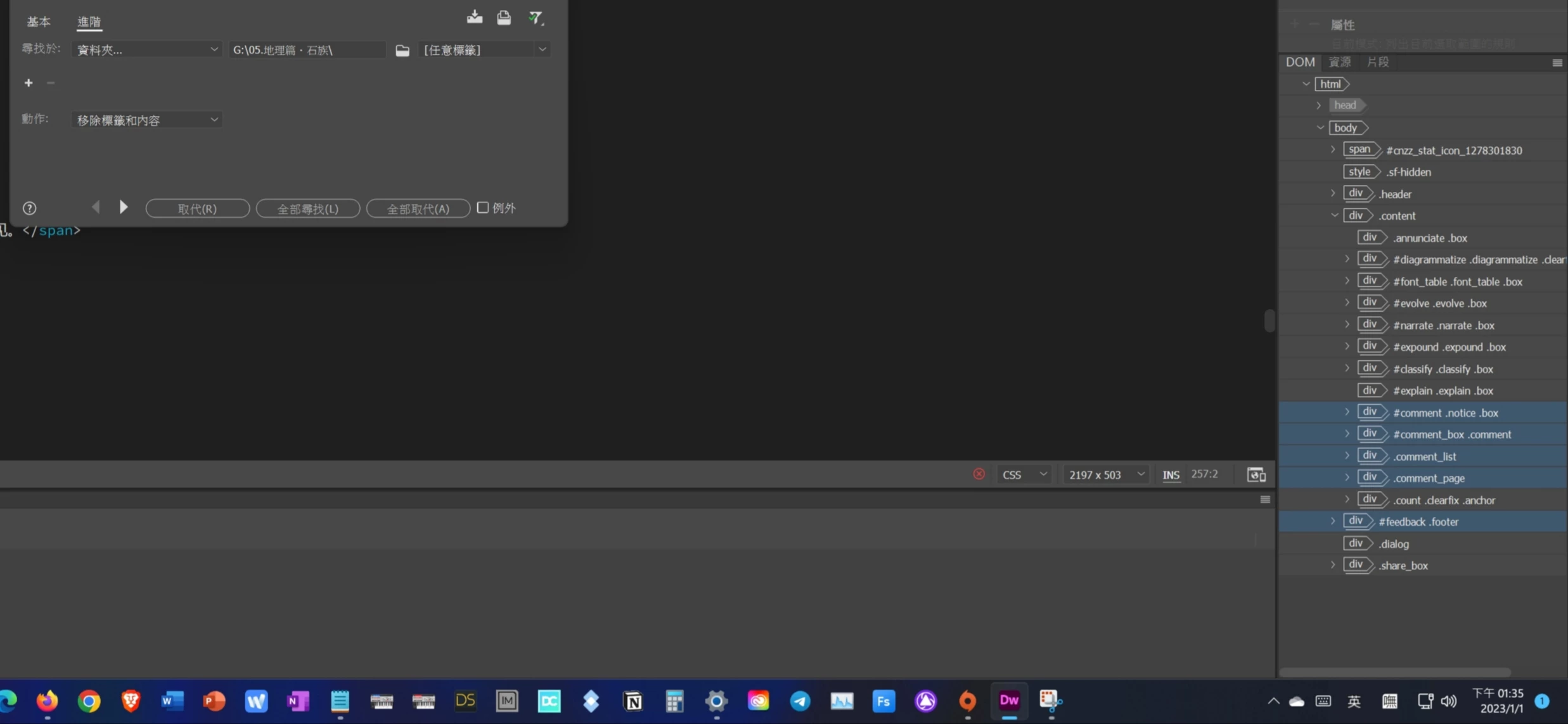Collapse the .content div node
Screen dimensions: 1568x724
point(1333,215)
